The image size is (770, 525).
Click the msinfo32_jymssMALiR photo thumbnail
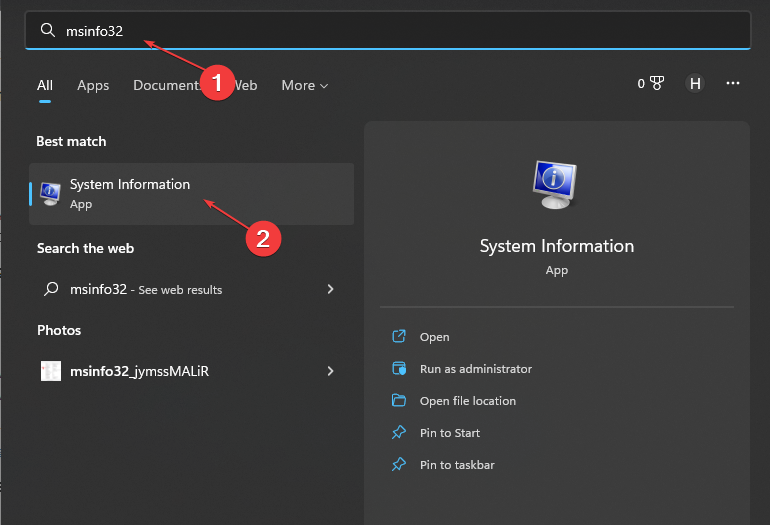(51, 371)
